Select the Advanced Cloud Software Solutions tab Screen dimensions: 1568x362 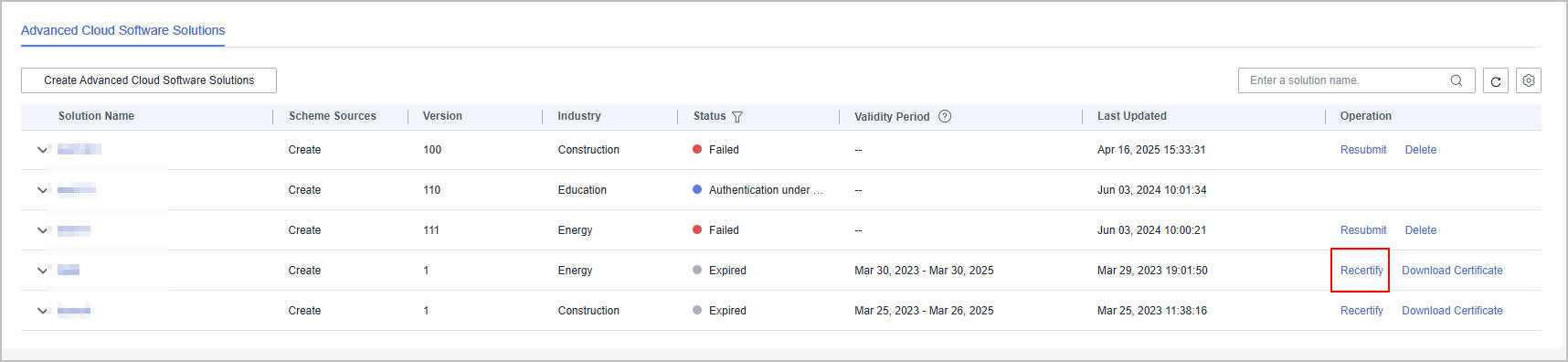[x=122, y=30]
